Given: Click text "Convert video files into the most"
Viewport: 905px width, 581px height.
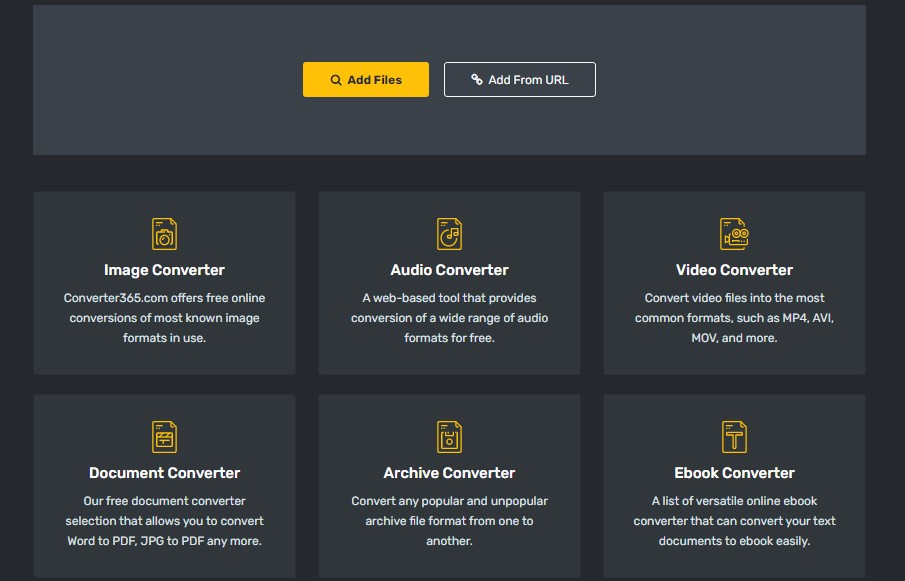Looking at the screenshot, I should click(x=734, y=298).
